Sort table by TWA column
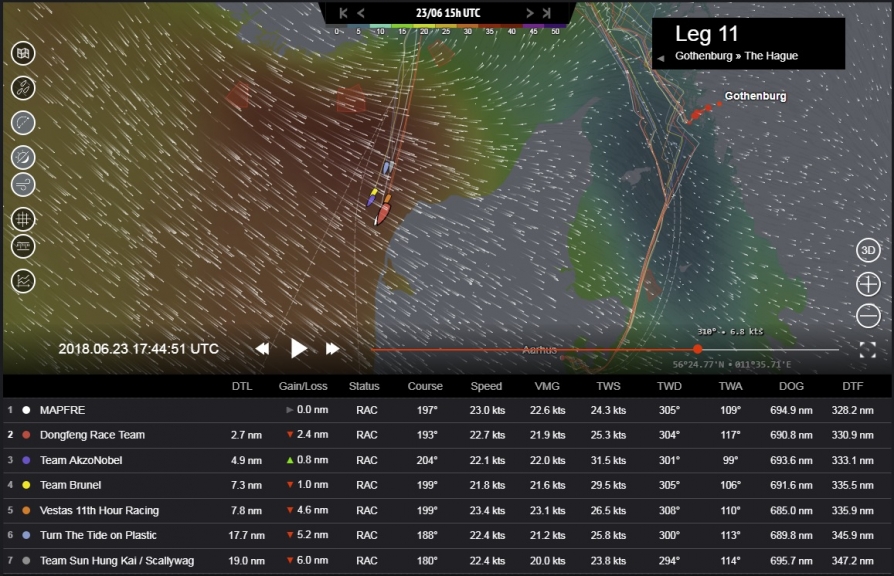 pyautogui.click(x=730, y=386)
